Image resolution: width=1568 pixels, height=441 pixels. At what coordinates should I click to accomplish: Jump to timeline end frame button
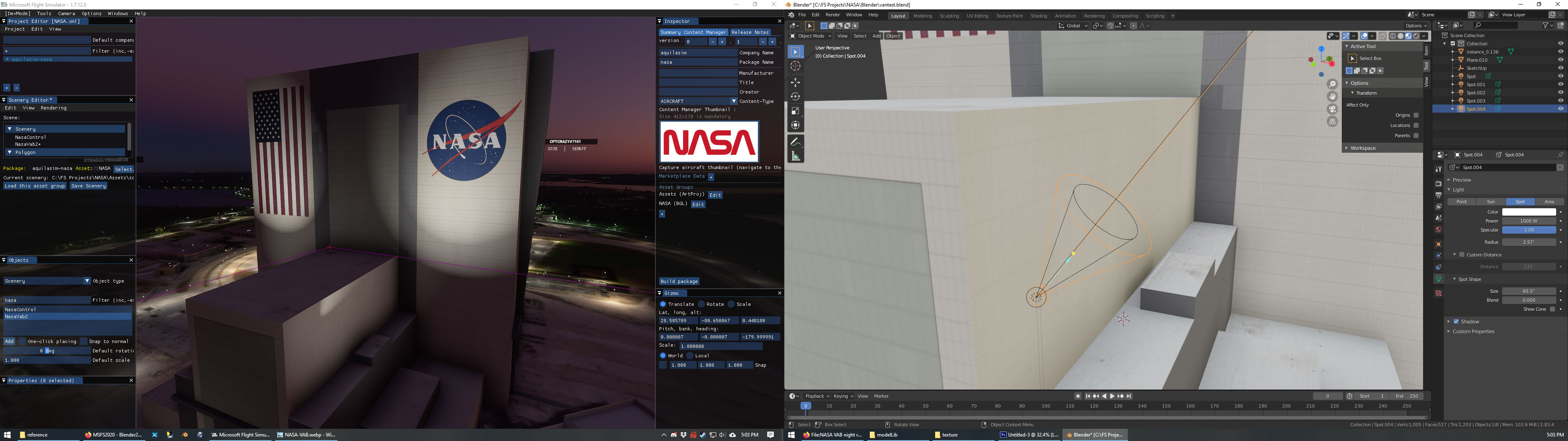pyautogui.click(x=1129, y=396)
